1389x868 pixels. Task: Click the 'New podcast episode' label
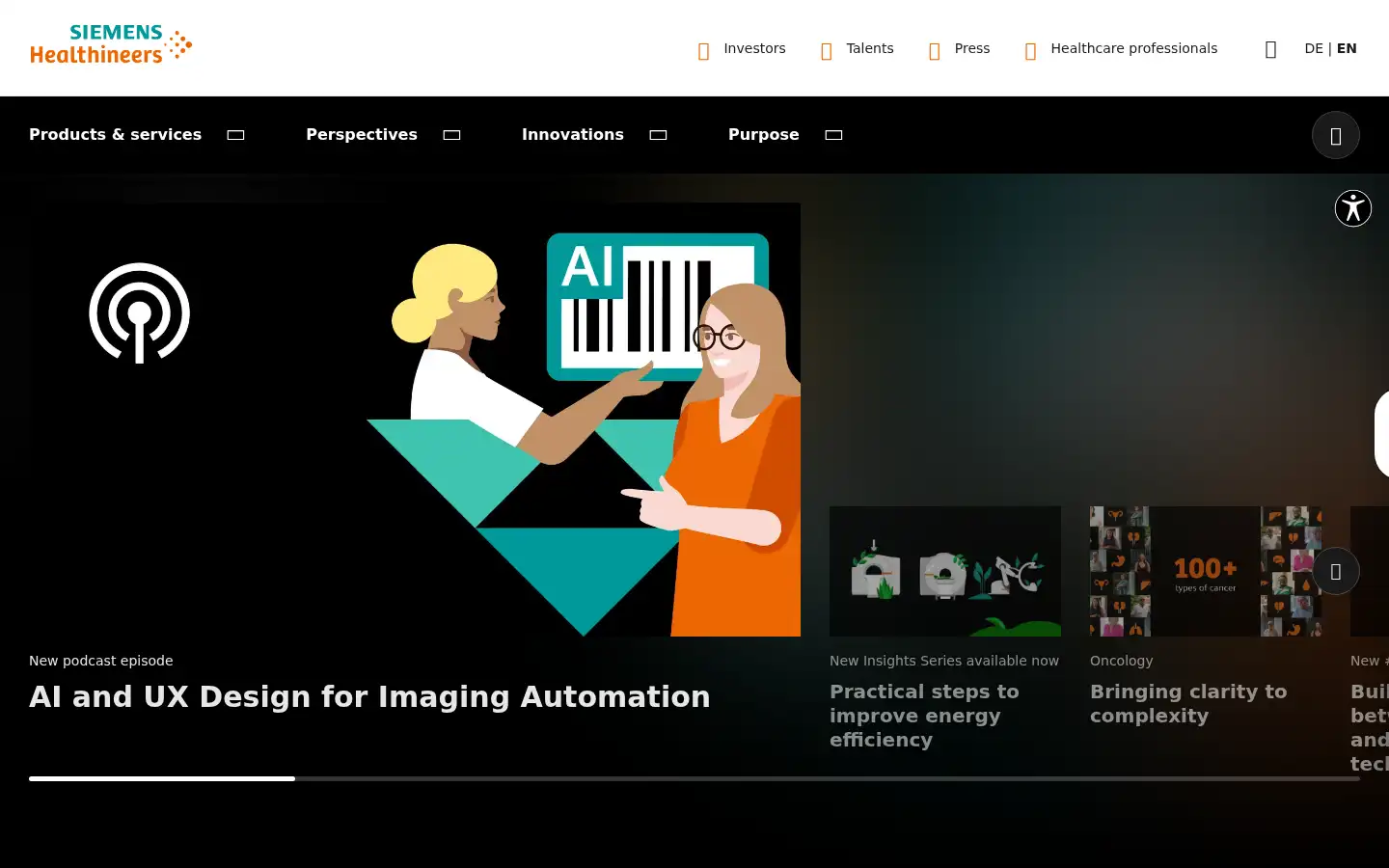point(101,661)
